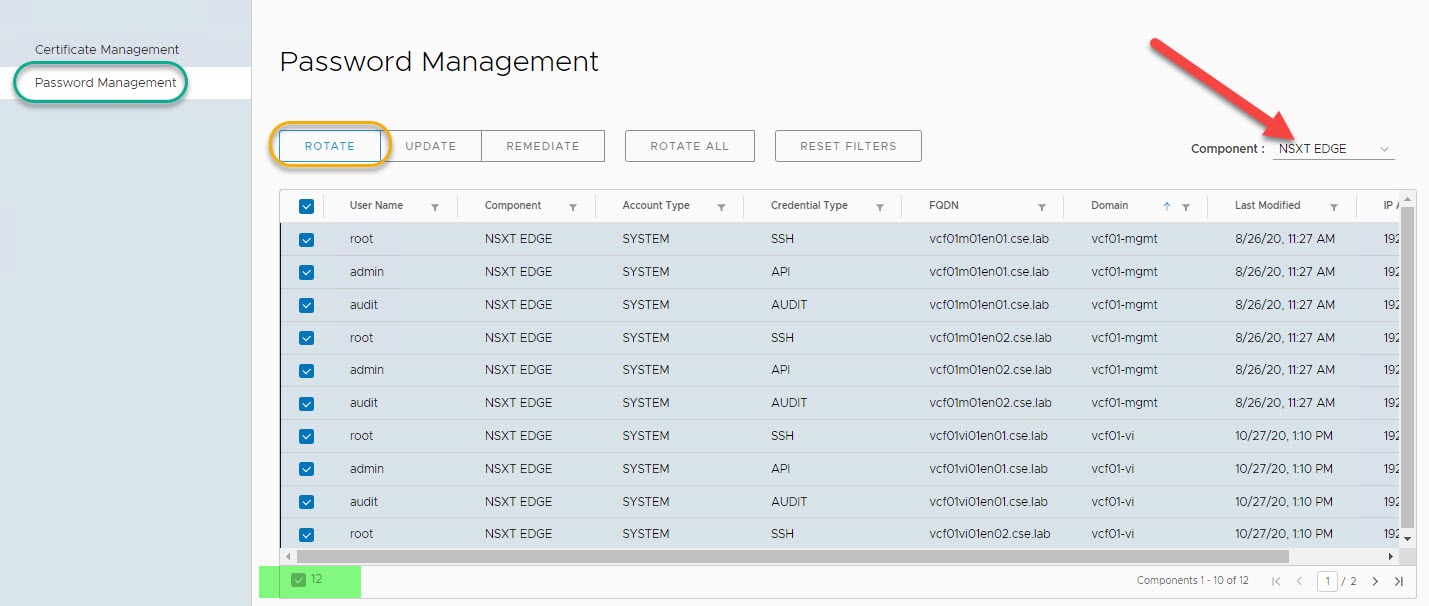Open the Credential Type column filter

880,207
